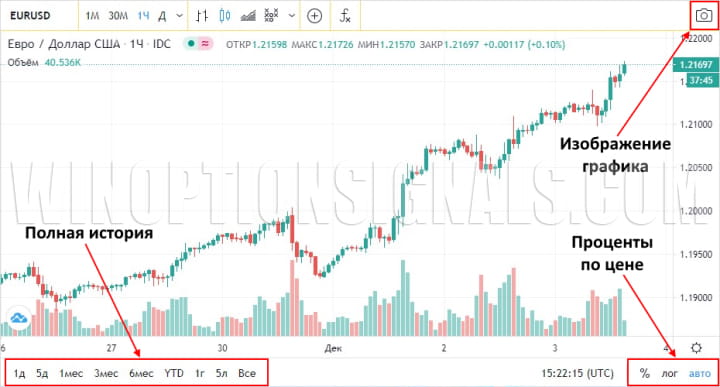Take chart snapshot with camera icon
The width and height of the screenshot is (720, 387).
[x=703, y=16]
